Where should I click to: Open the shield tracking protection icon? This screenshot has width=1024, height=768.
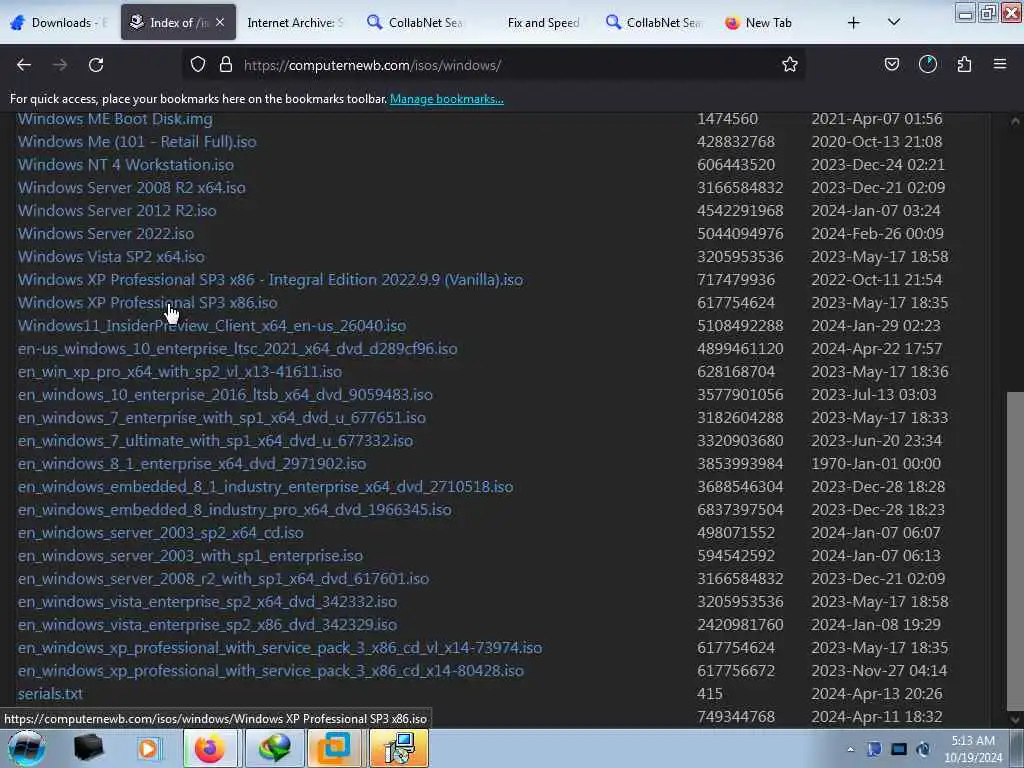(x=198, y=65)
